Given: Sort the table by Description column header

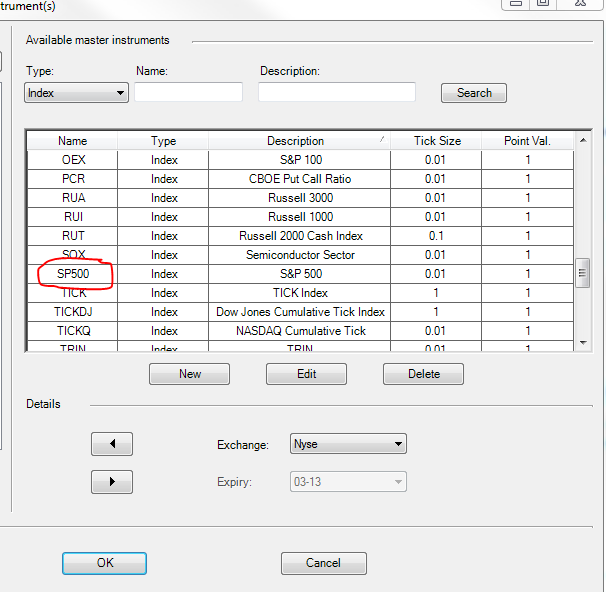Looking at the screenshot, I should [299, 141].
